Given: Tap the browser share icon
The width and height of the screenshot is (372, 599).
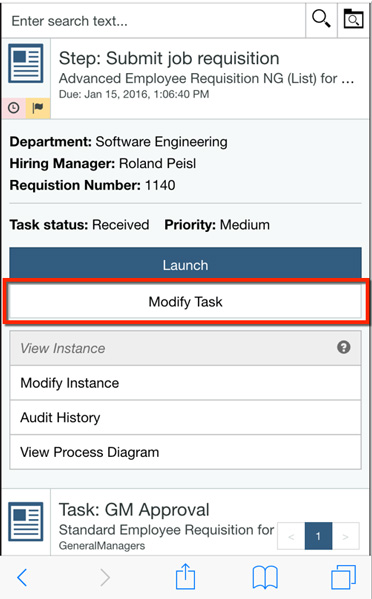Looking at the screenshot, I should tap(186, 576).
